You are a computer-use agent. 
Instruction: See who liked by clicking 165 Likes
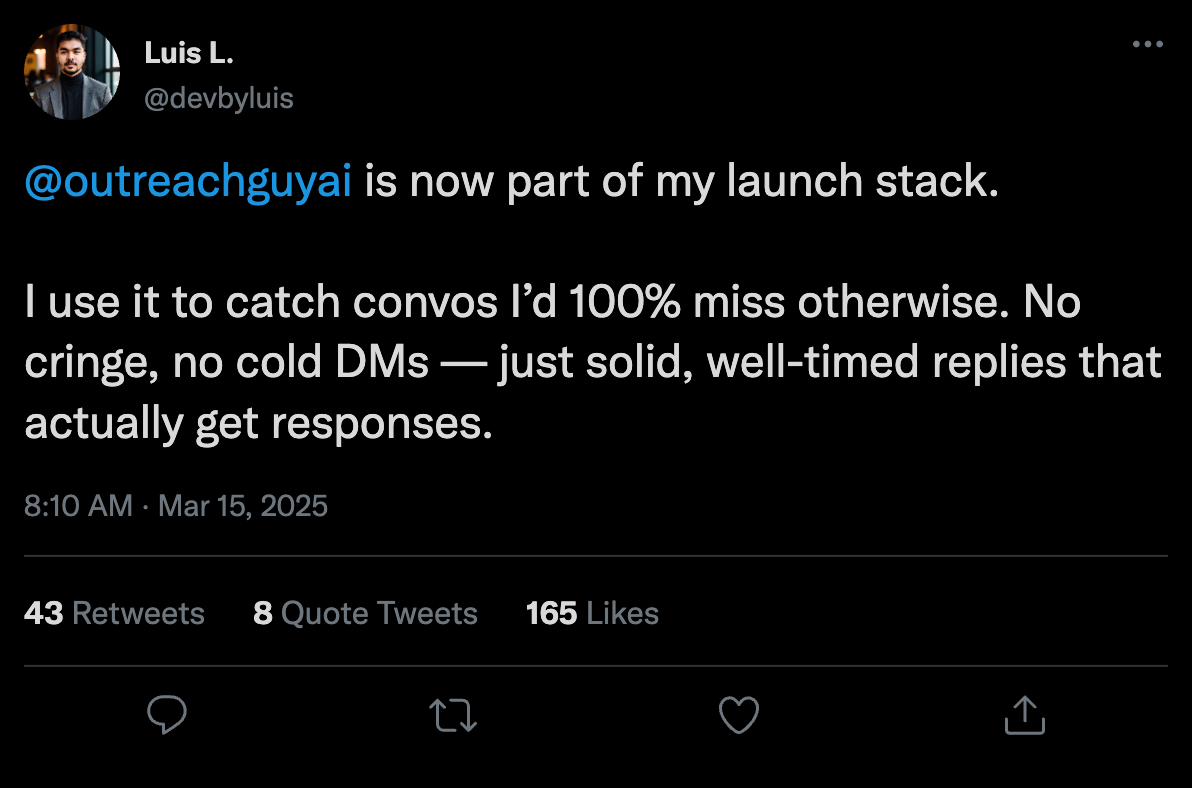point(590,613)
